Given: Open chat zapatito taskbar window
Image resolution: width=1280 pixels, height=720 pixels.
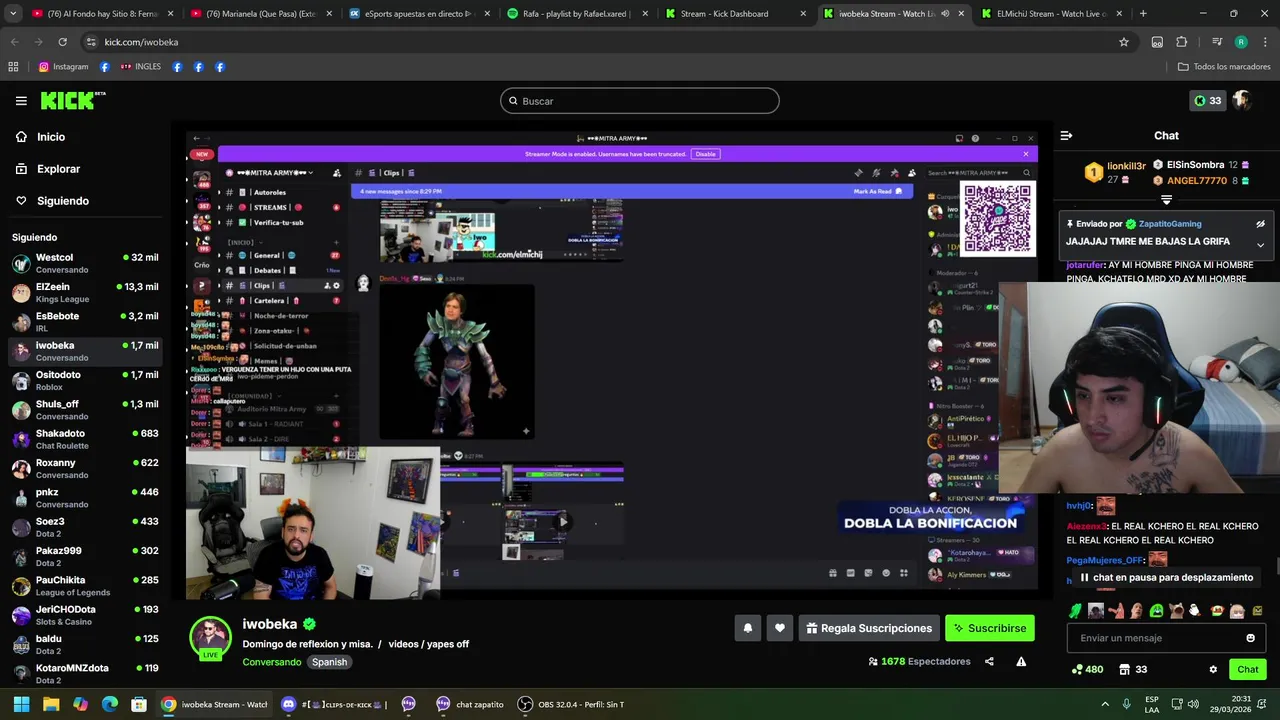Looking at the screenshot, I should (470, 704).
